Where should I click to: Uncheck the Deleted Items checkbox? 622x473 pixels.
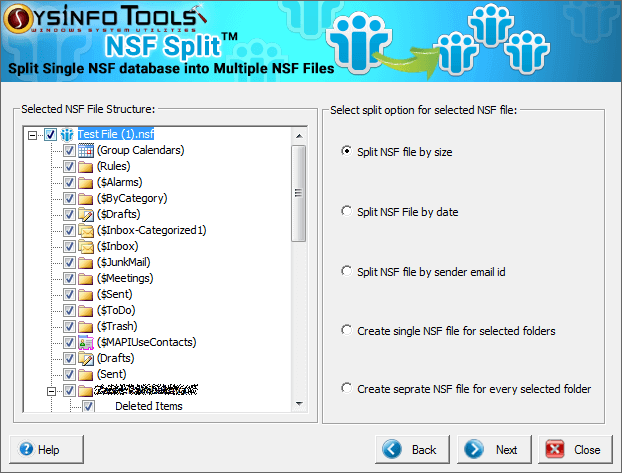coord(88,406)
